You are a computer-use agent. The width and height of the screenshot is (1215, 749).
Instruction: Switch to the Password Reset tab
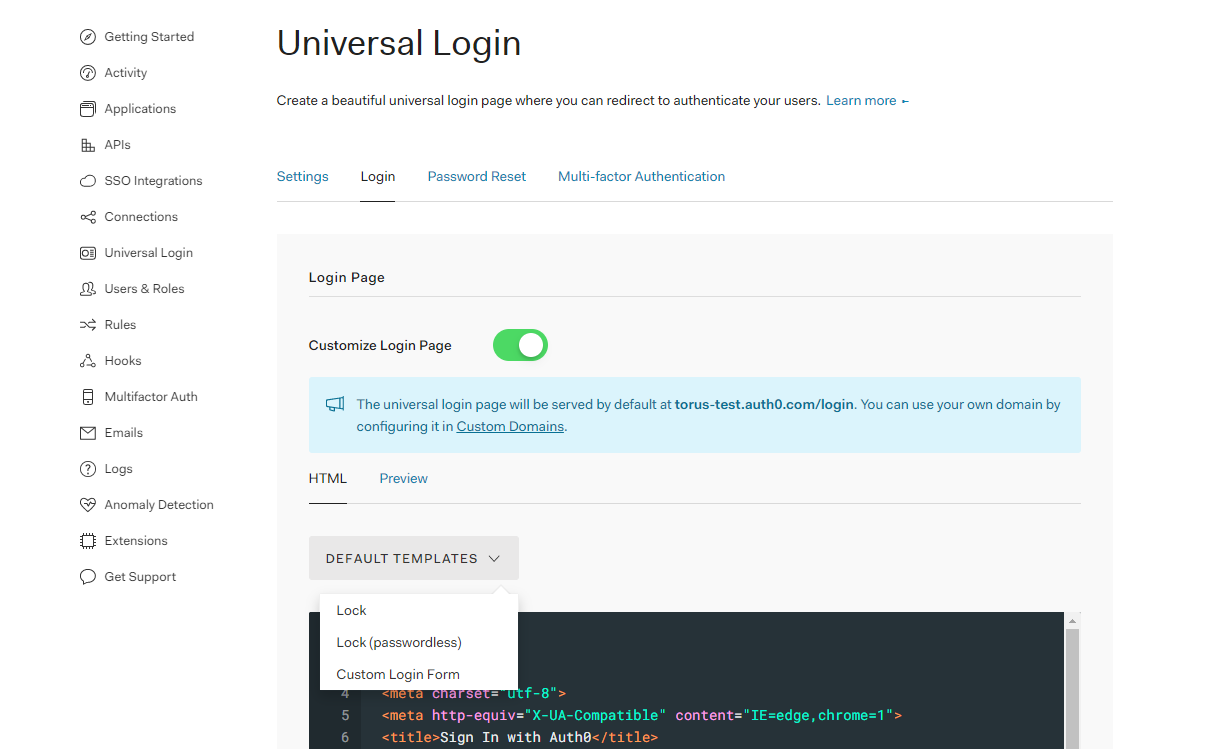pos(476,176)
